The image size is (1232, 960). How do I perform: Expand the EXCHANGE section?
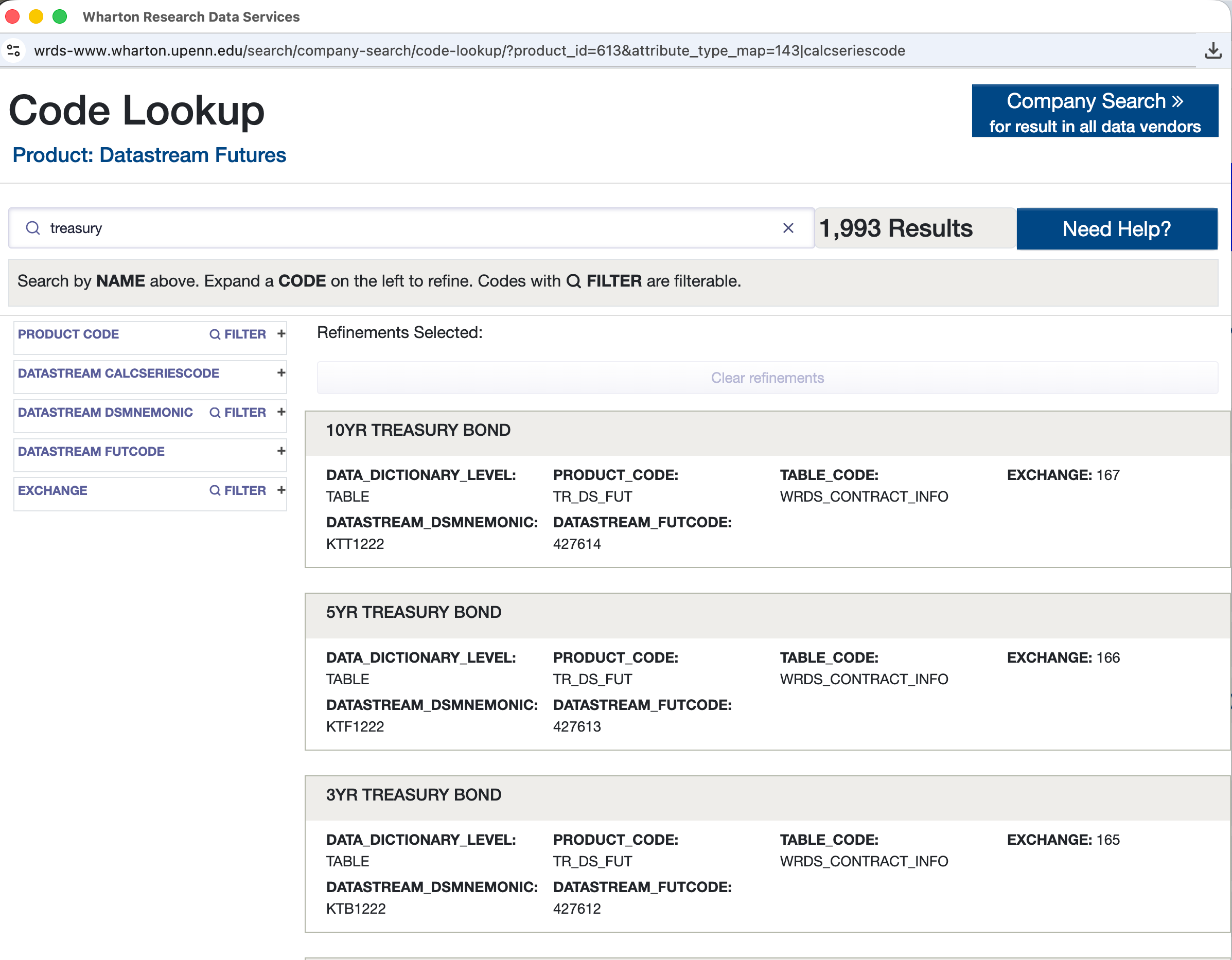pyautogui.click(x=280, y=490)
